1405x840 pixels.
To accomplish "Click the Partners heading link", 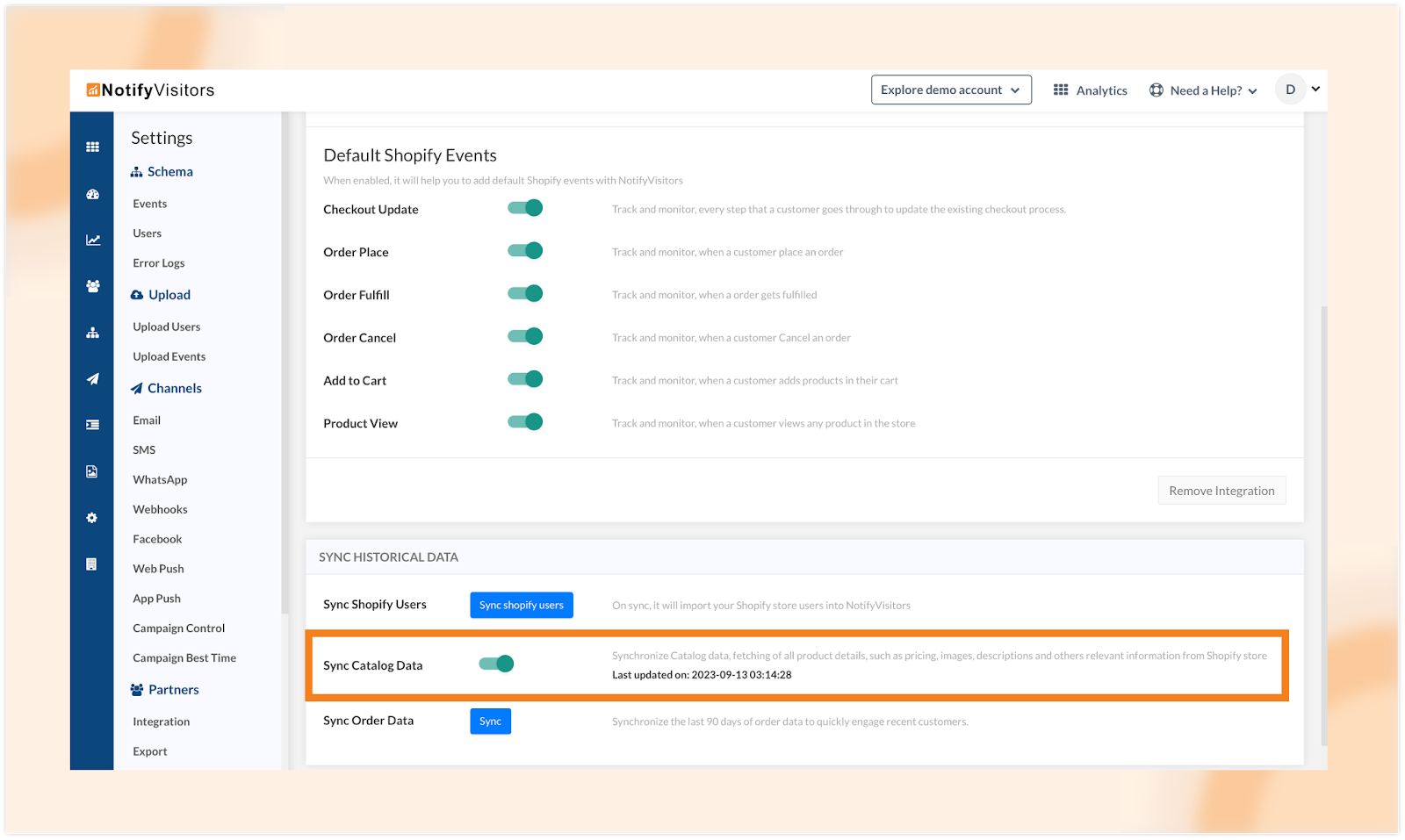I will click(174, 690).
